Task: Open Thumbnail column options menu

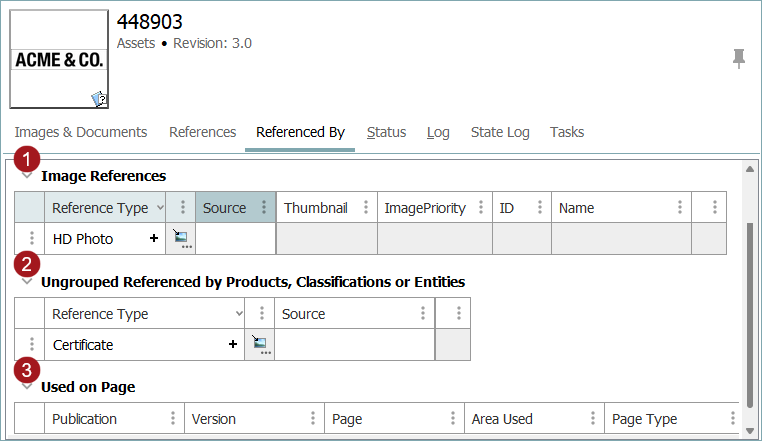Action: [x=366, y=208]
